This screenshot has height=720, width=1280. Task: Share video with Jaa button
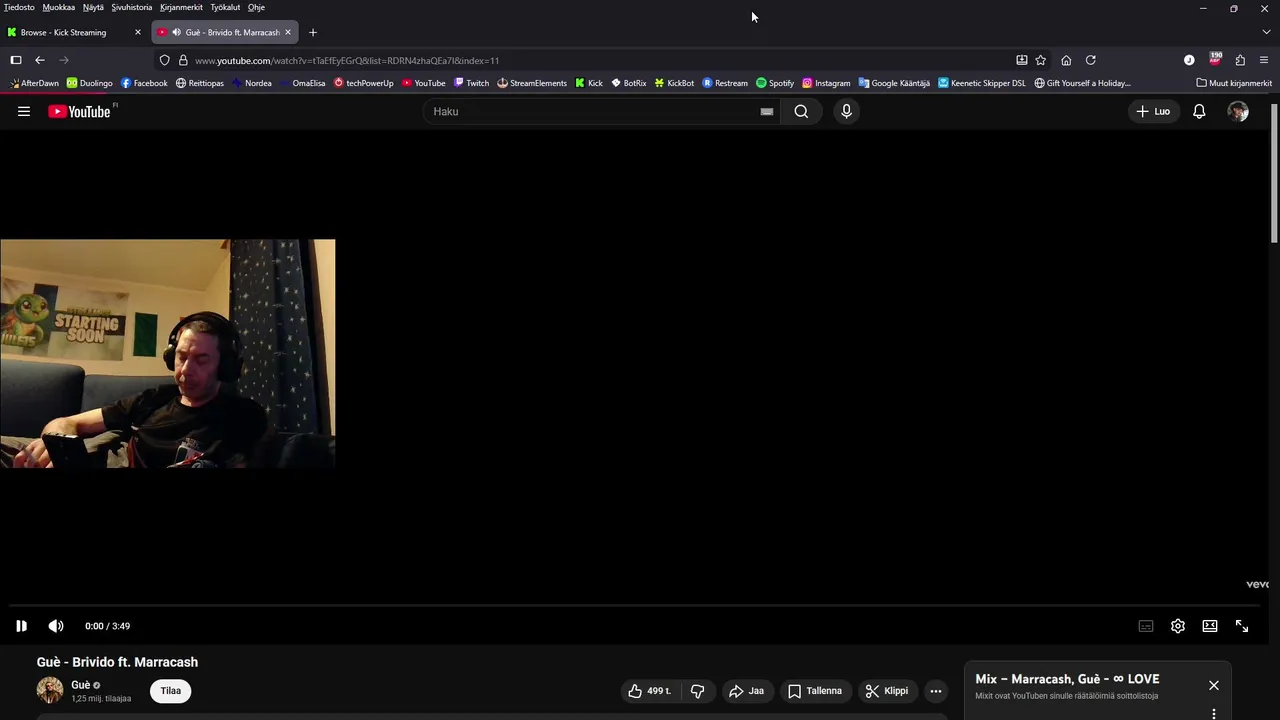[x=746, y=691]
